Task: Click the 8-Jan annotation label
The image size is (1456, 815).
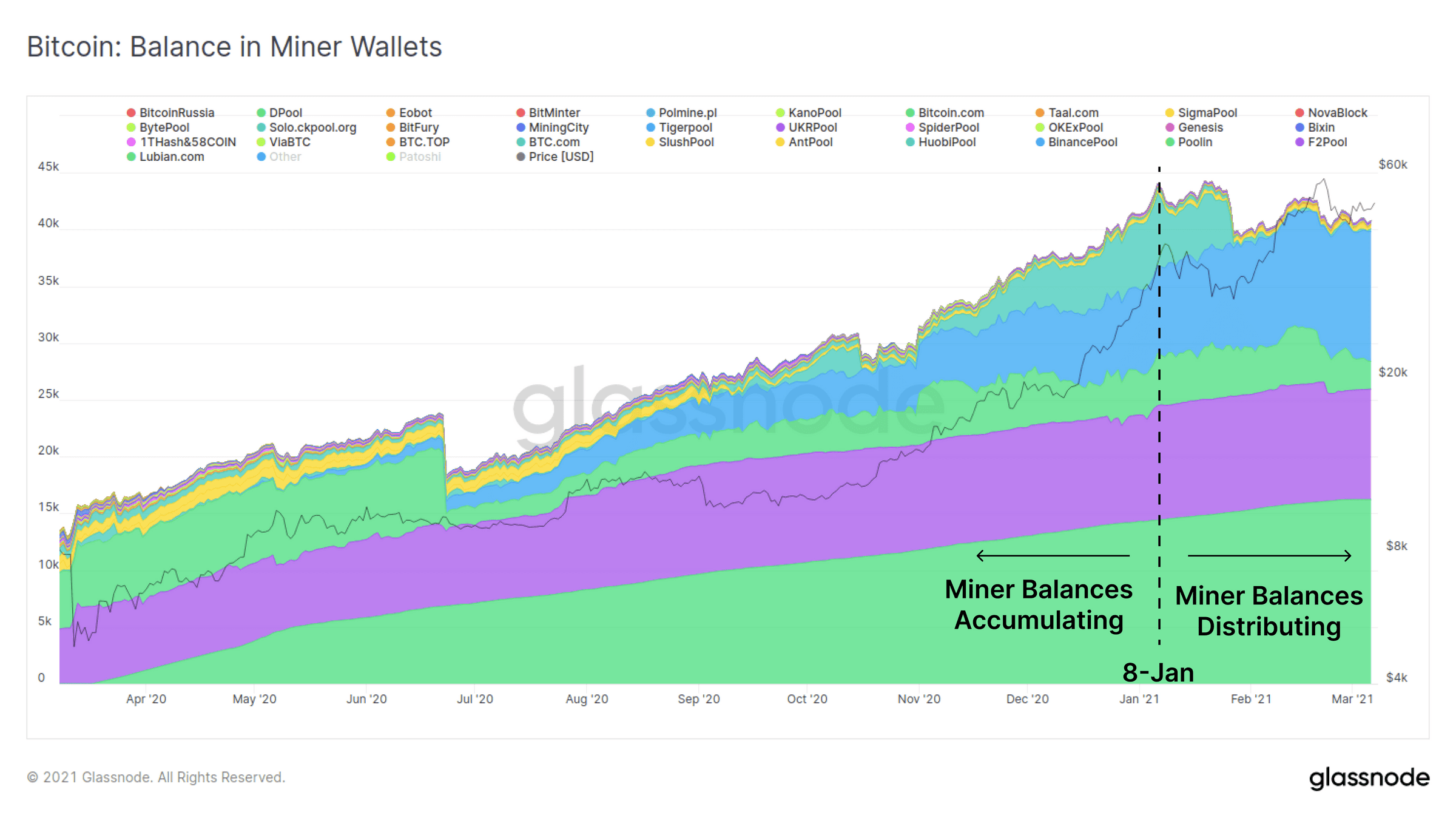Action: pyautogui.click(x=1158, y=672)
